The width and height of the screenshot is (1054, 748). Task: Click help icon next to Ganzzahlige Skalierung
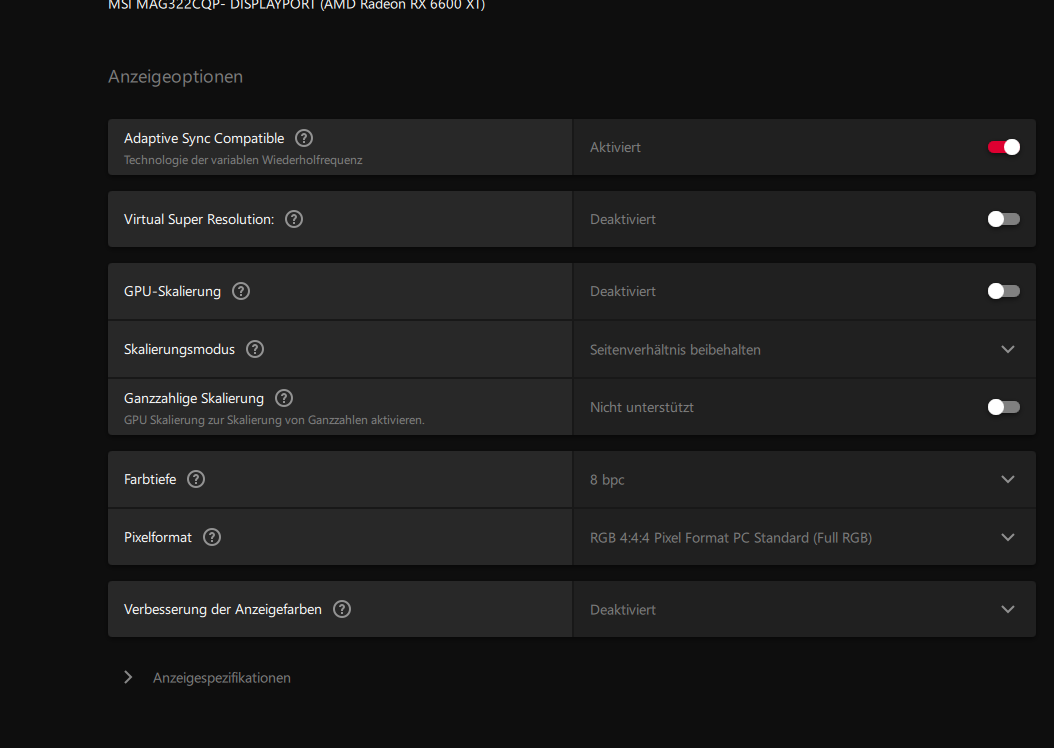click(284, 398)
